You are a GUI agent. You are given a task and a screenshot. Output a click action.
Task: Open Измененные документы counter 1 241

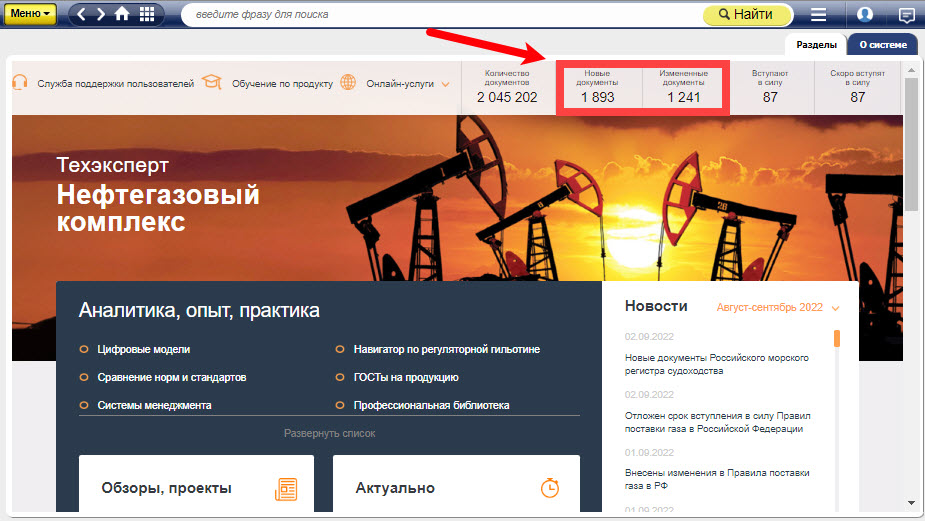click(x=683, y=87)
